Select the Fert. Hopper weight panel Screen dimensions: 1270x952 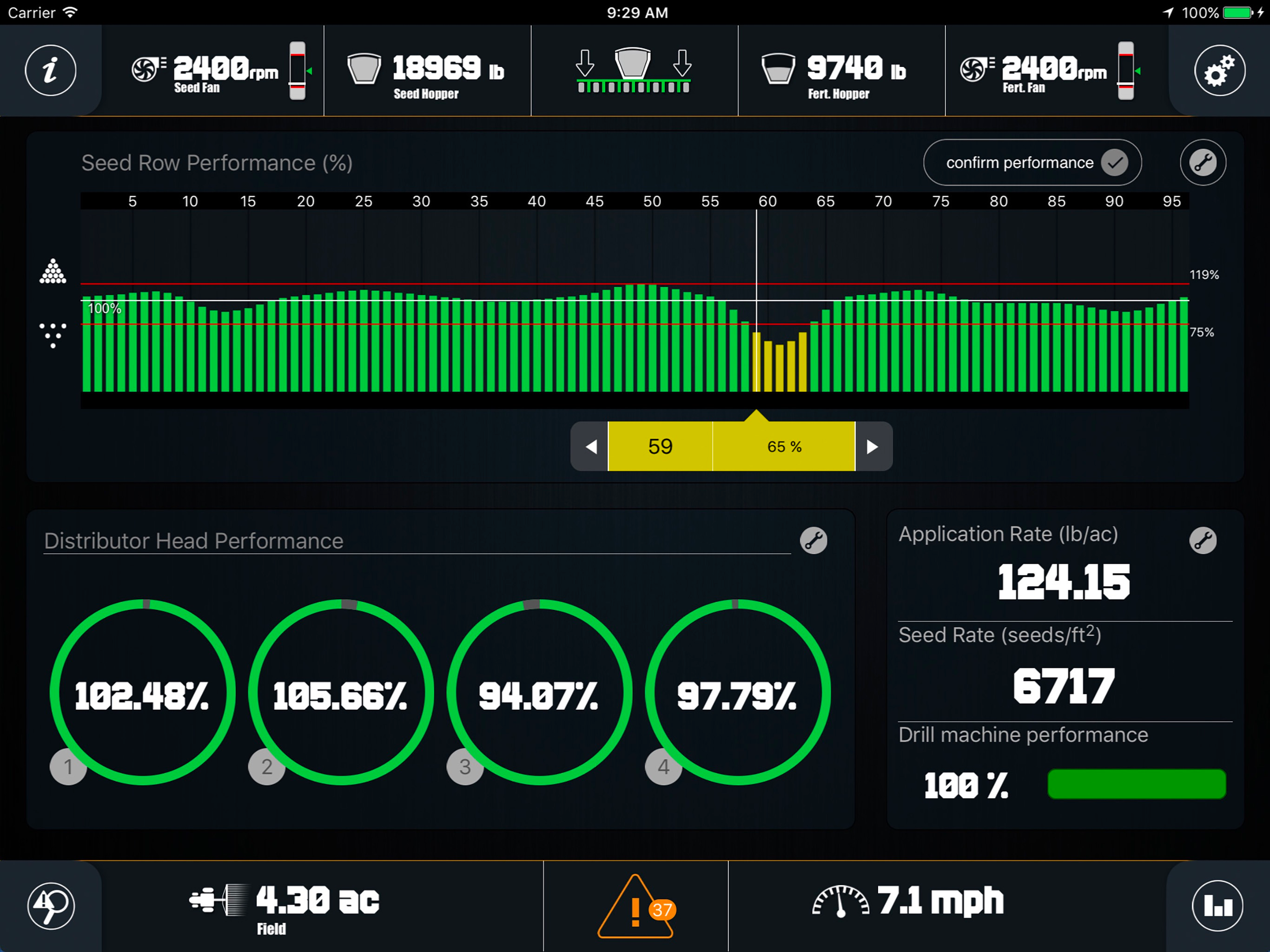[x=841, y=71]
